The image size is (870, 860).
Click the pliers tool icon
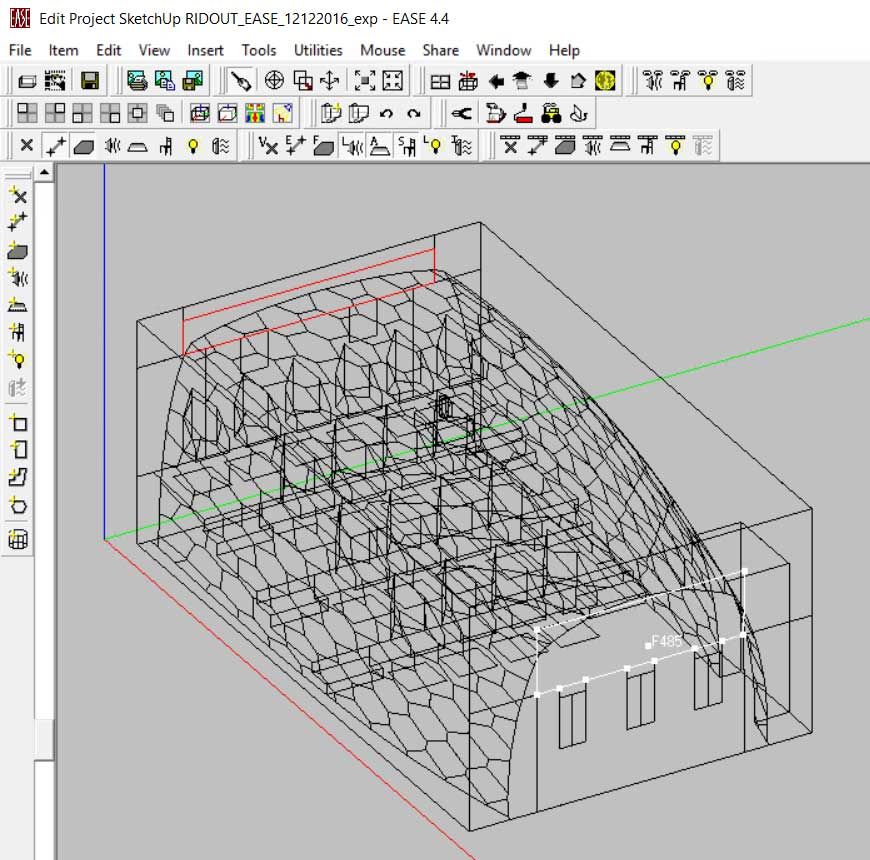[x=462, y=114]
